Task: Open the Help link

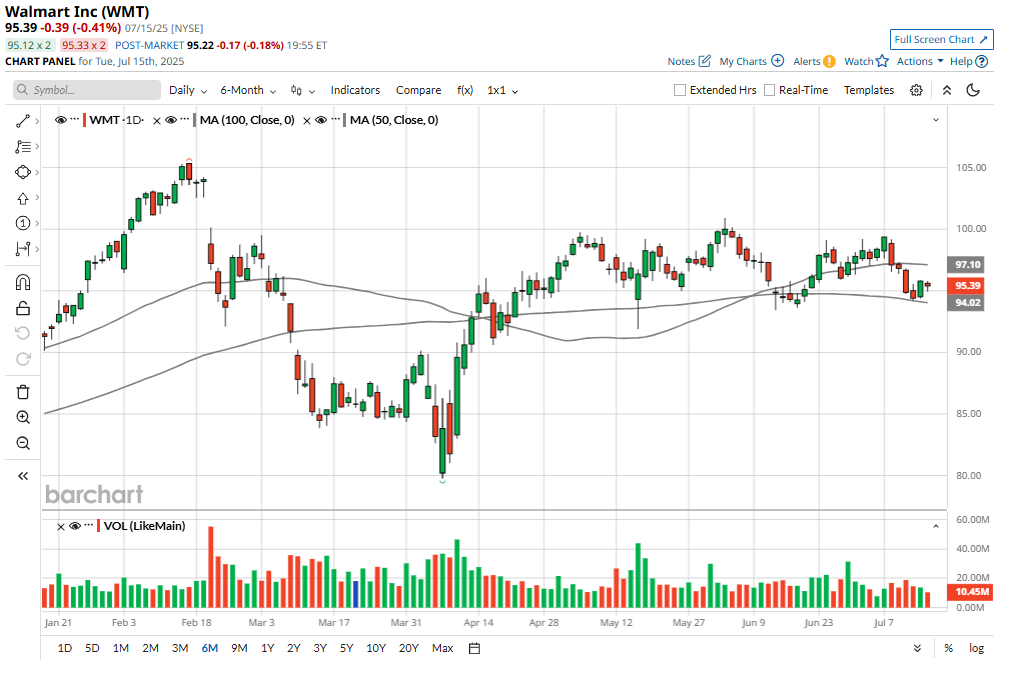Action: click(968, 61)
